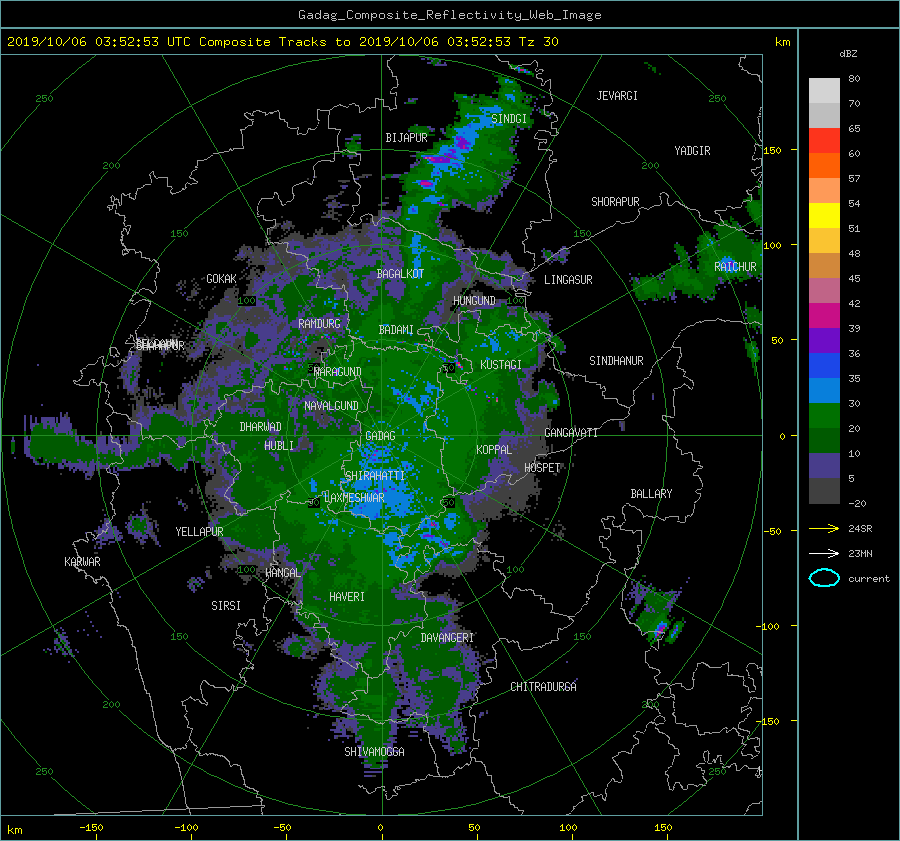900x841 pixels.
Task: Click the KOPPAL city label
Action: tap(494, 450)
